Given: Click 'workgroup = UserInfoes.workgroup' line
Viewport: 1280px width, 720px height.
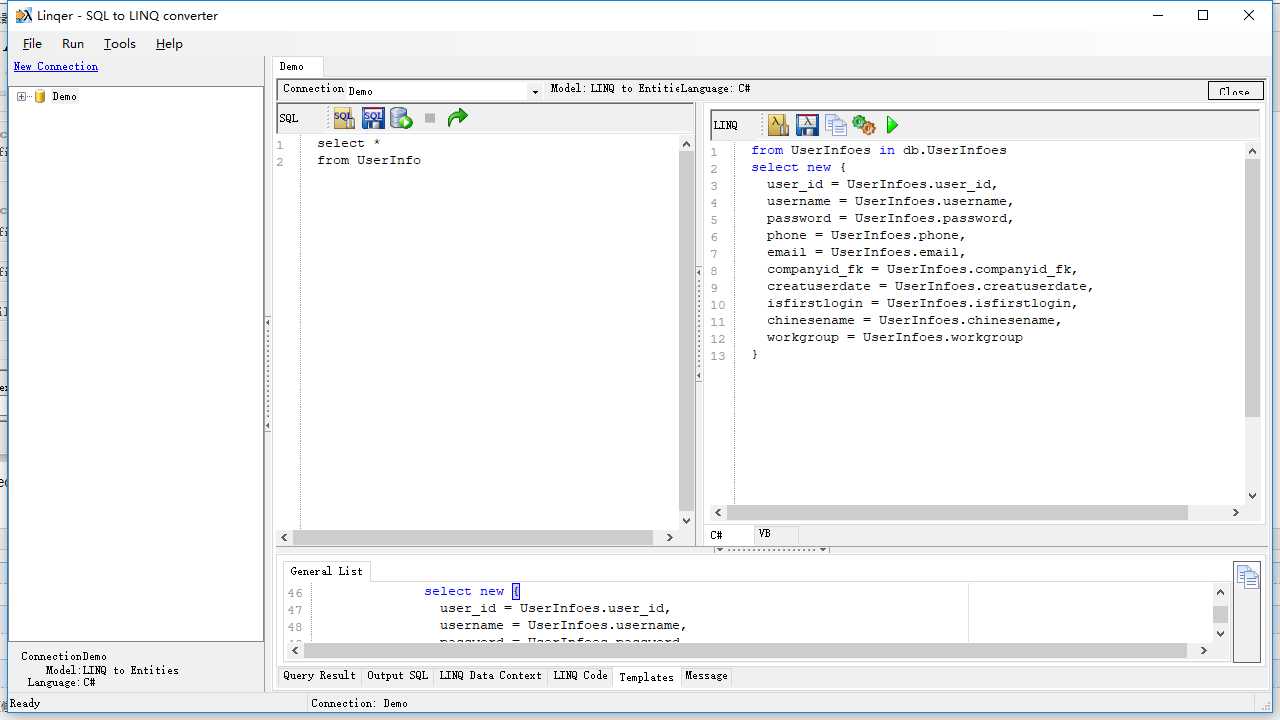Looking at the screenshot, I should tap(894, 337).
